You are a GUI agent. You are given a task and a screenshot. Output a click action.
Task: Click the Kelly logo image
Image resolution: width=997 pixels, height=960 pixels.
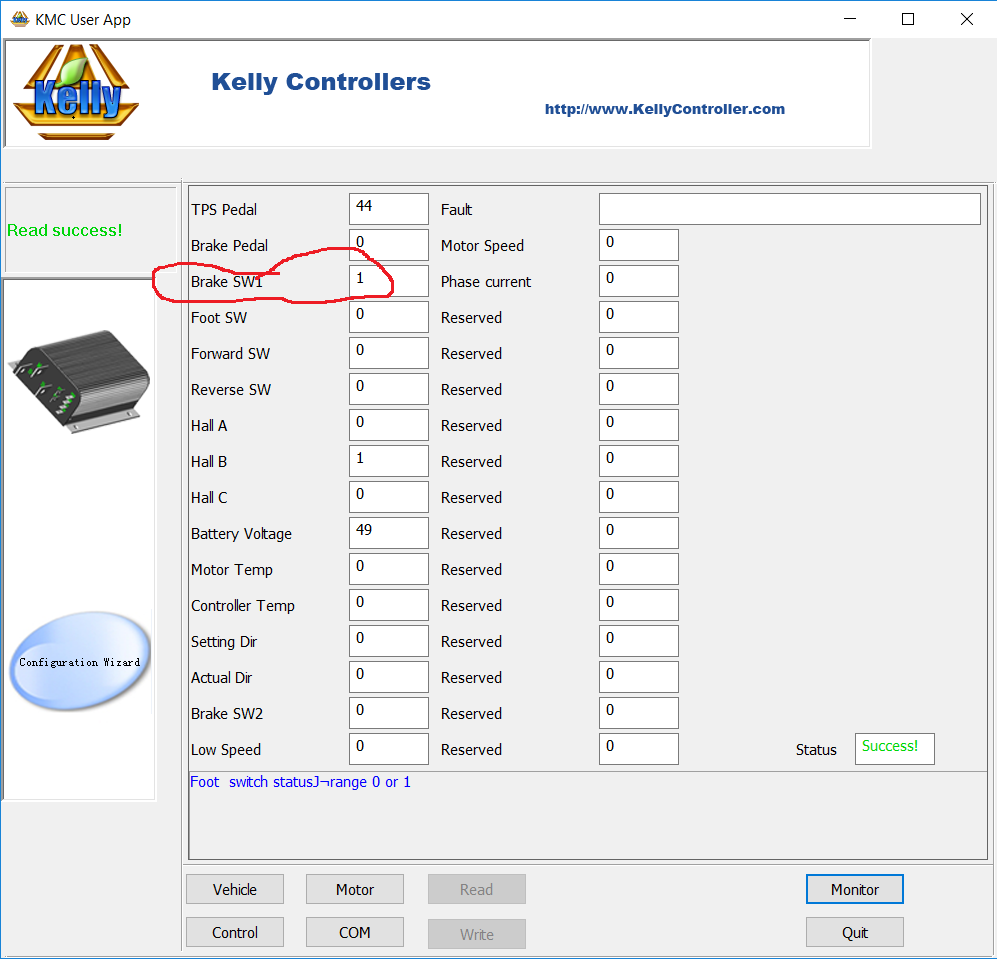76,92
